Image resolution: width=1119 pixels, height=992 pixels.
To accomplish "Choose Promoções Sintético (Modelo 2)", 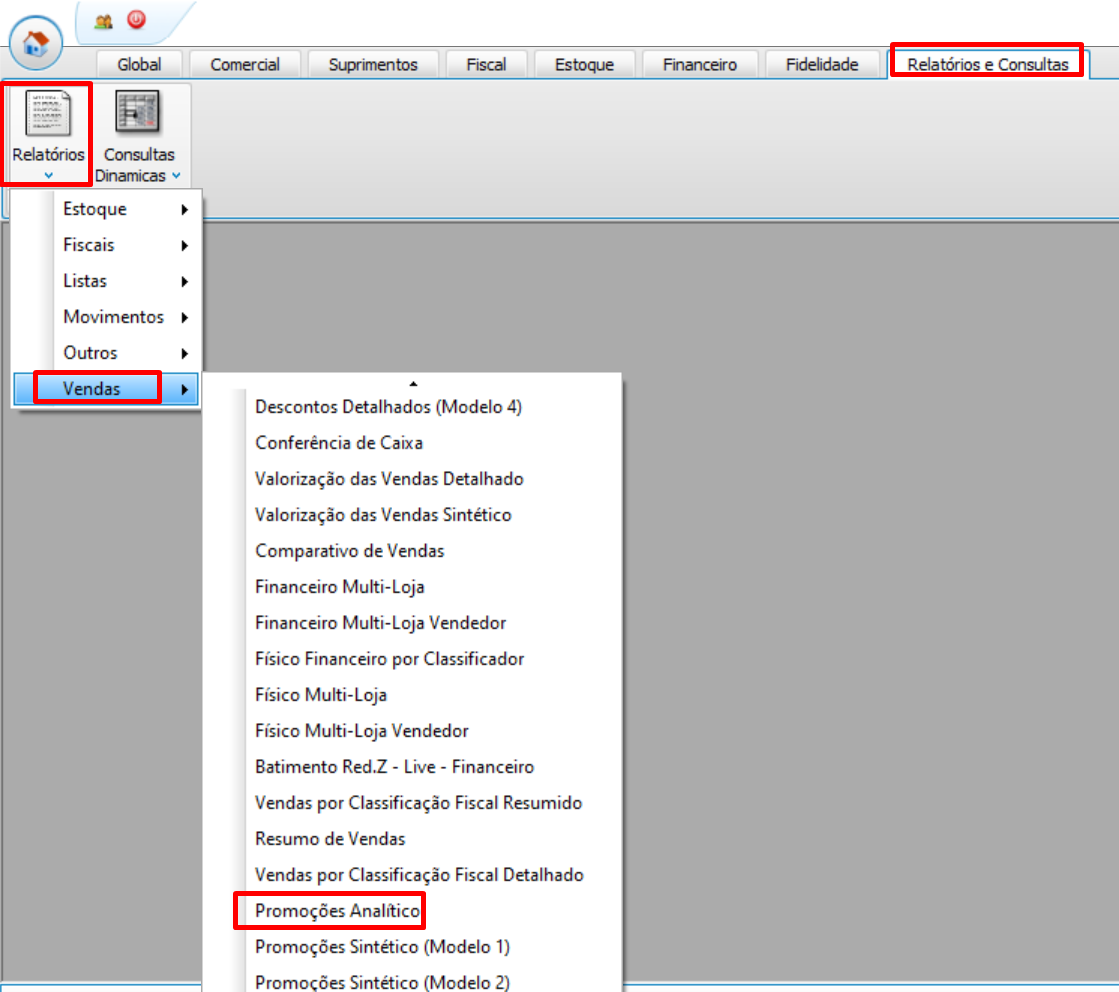I will coord(383,982).
